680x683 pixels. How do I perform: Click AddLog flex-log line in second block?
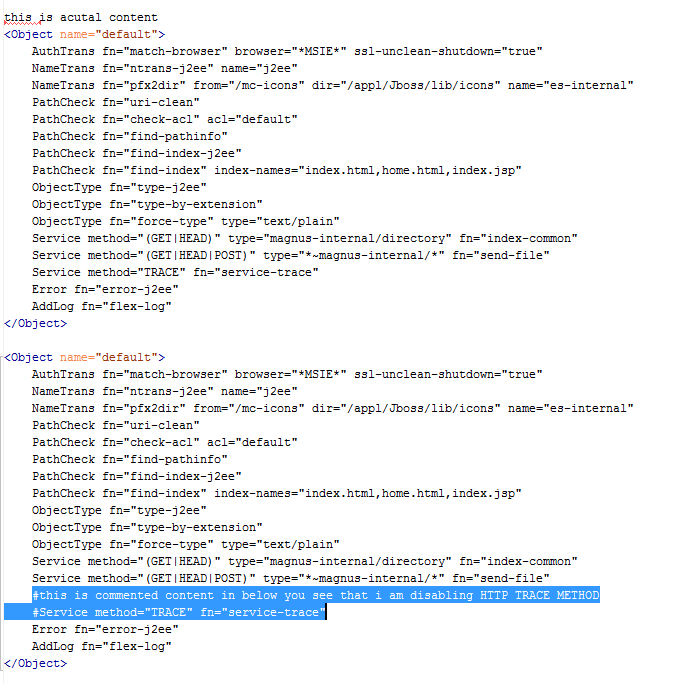pos(101,646)
